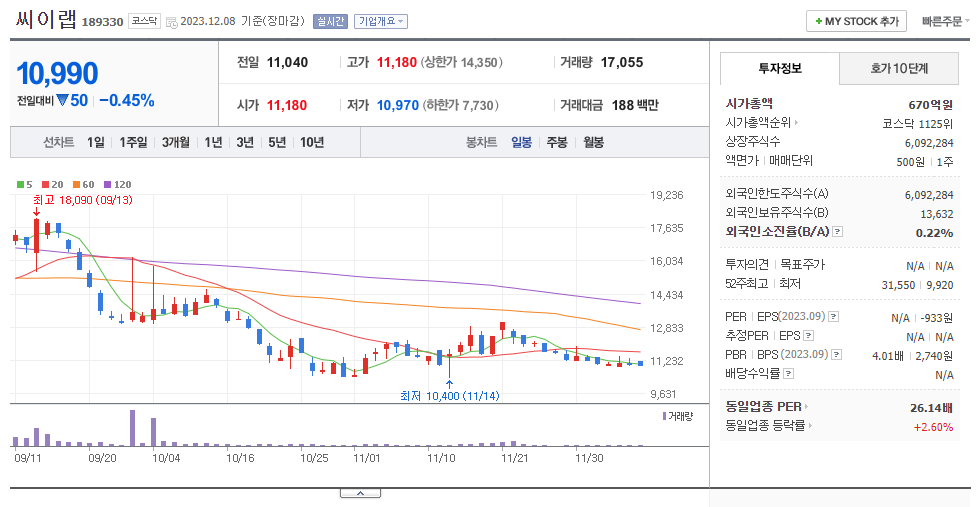The width and height of the screenshot is (976, 507).
Task: Click the 씨이랩 stock name heading
Action: (x=46, y=20)
